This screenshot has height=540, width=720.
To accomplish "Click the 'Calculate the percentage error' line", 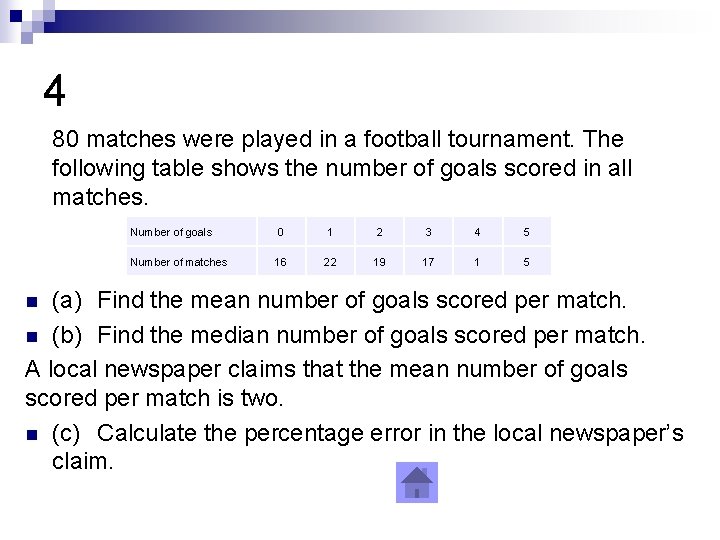I will coord(368,446).
